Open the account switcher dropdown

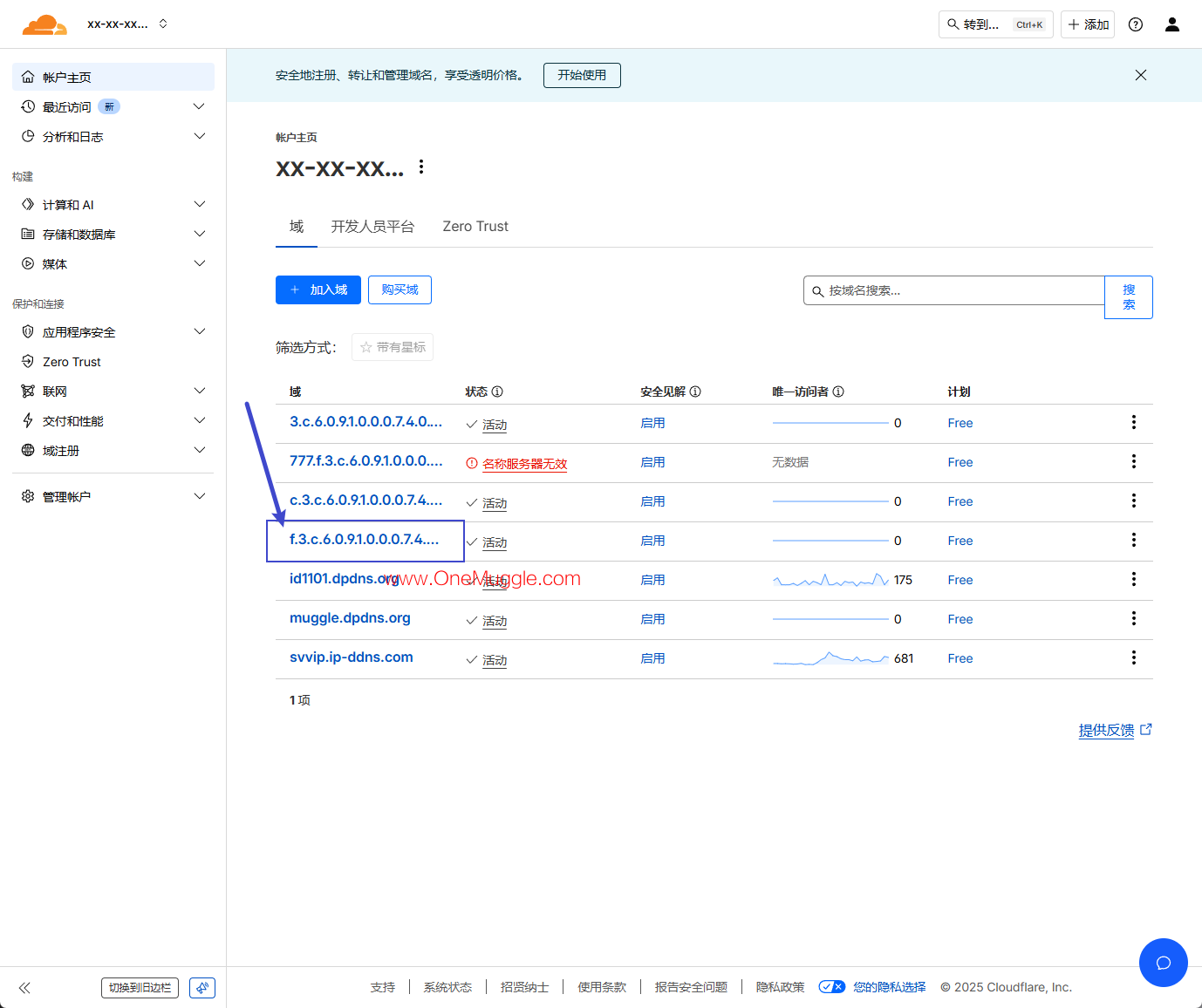coord(127,24)
